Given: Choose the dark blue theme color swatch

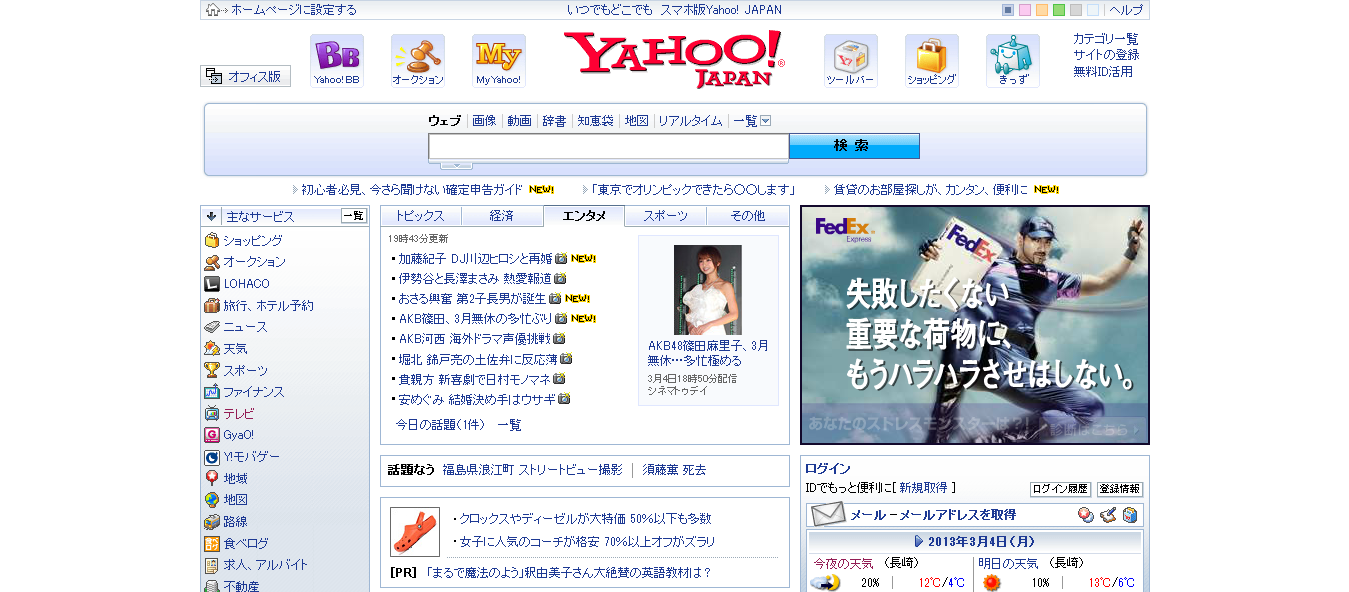Looking at the screenshot, I should pos(1008,10).
